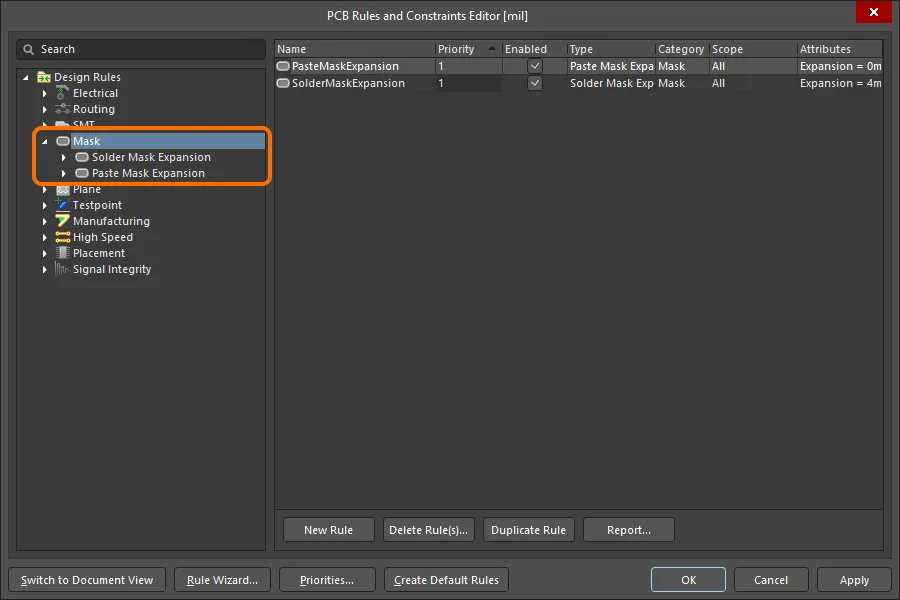Click the New Rule button
The width and height of the screenshot is (900, 600).
[x=329, y=530]
